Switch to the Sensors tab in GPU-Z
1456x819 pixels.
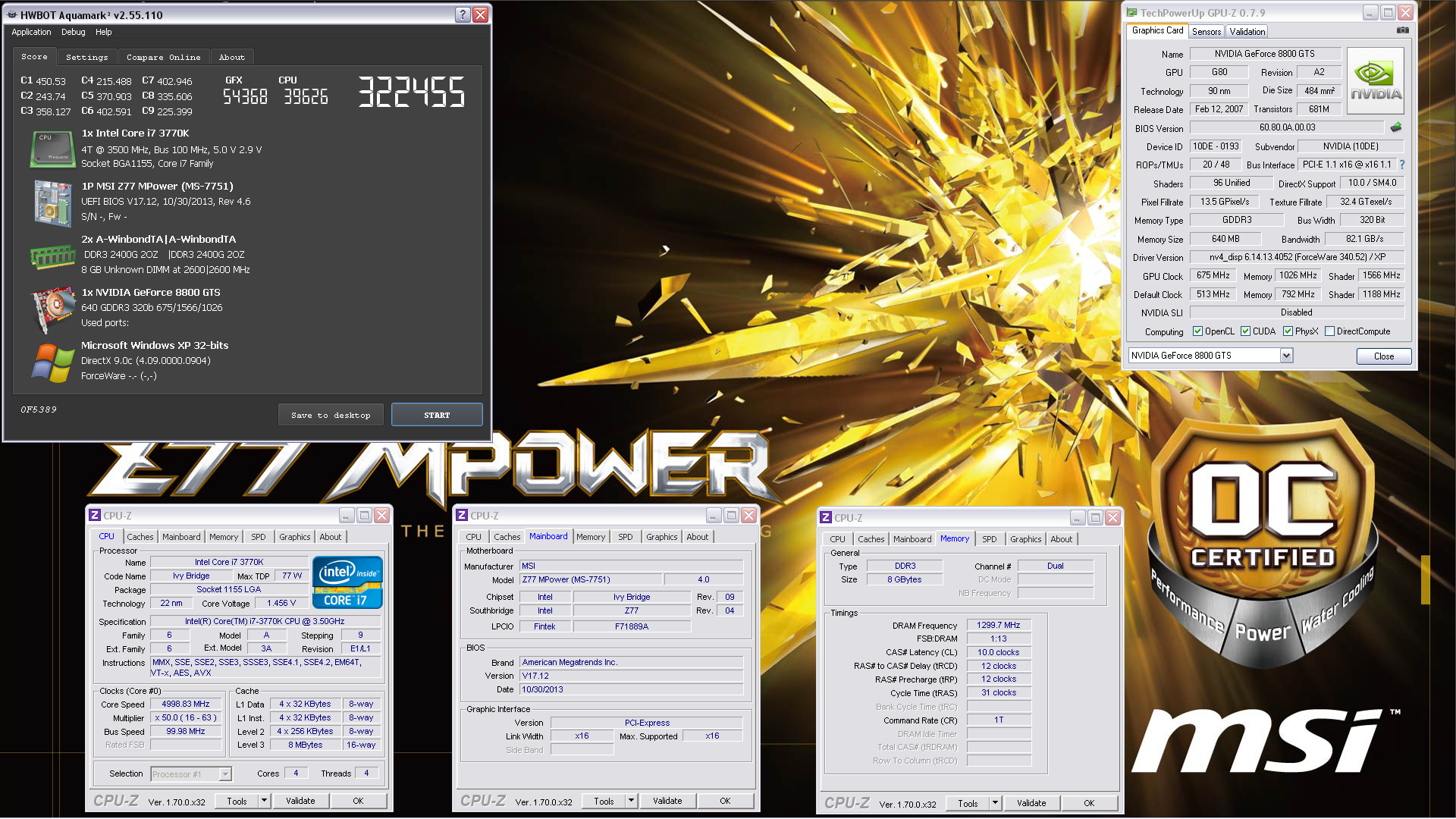[x=1206, y=31]
